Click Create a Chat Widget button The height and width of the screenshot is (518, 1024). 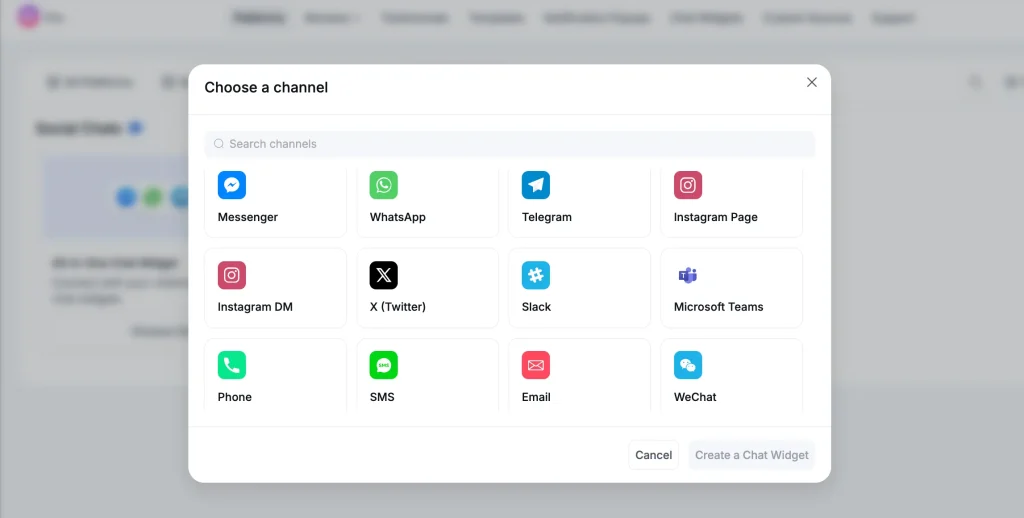click(752, 455)
